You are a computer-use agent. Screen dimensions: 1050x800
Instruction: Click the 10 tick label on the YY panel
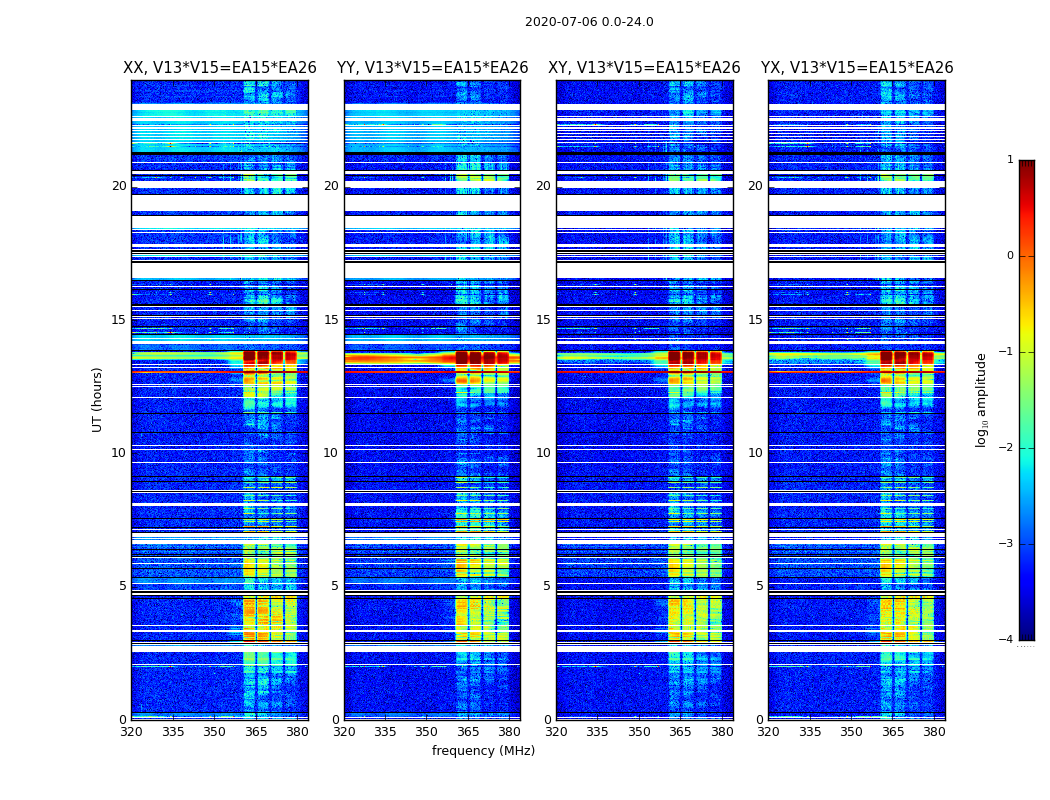(x=331, y=453)
